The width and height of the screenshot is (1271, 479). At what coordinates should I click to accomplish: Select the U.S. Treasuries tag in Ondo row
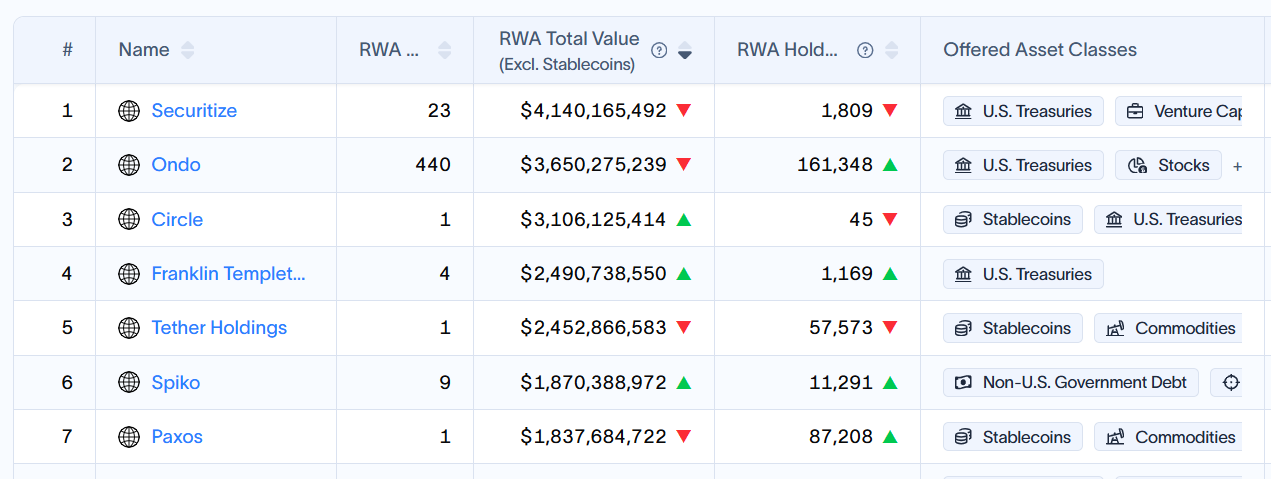(1023, 165)
